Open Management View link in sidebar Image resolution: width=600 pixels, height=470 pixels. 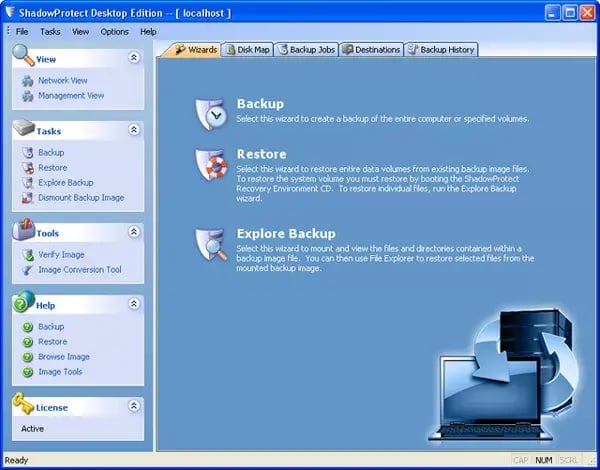tap(71, 96)
